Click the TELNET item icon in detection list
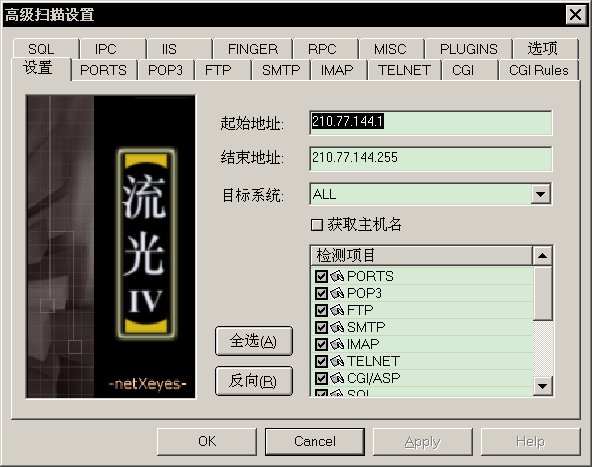Viewport: 592px width, 467px height. (337, 361)
